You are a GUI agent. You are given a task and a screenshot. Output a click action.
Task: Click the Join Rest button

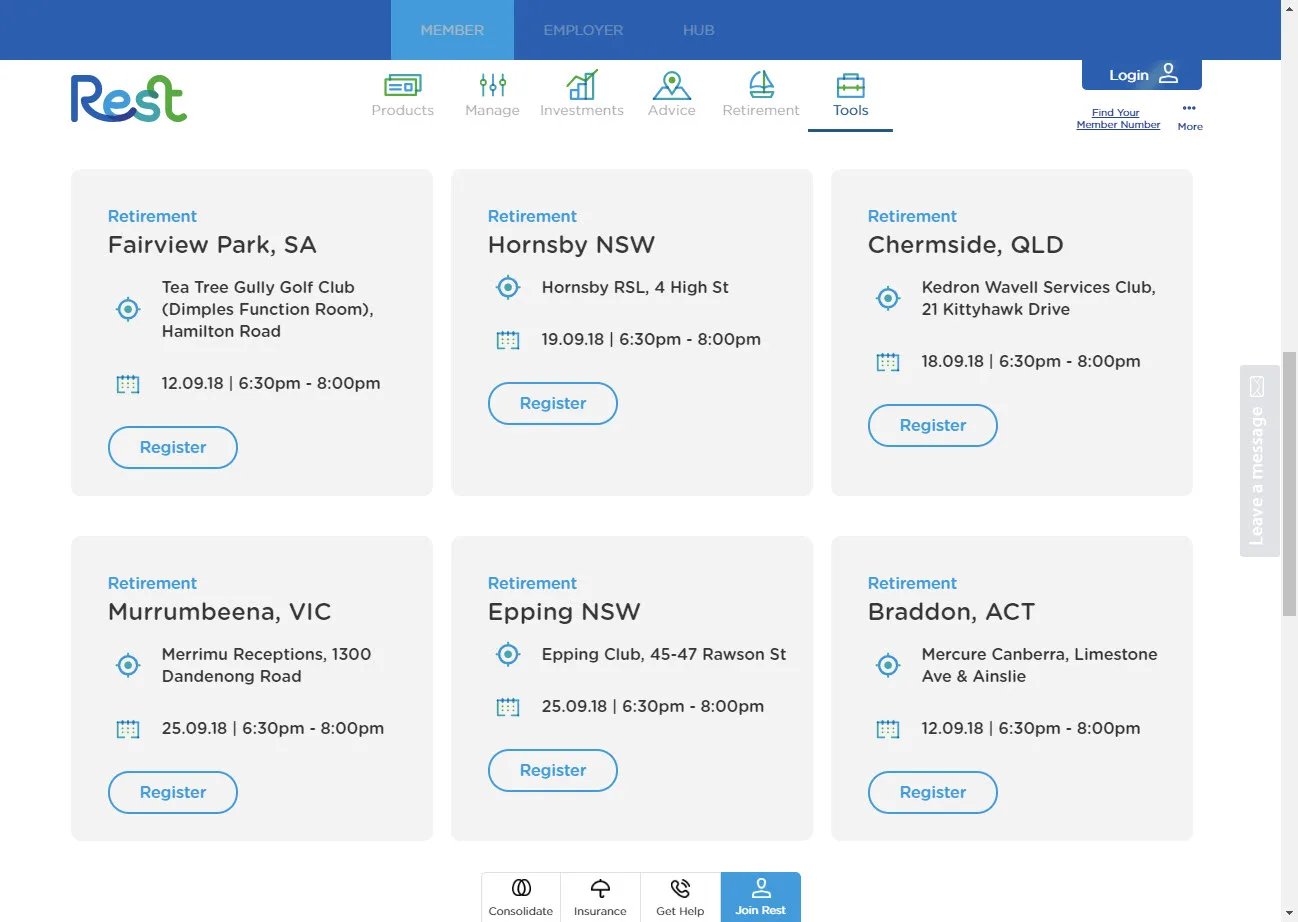coord(760,897)
